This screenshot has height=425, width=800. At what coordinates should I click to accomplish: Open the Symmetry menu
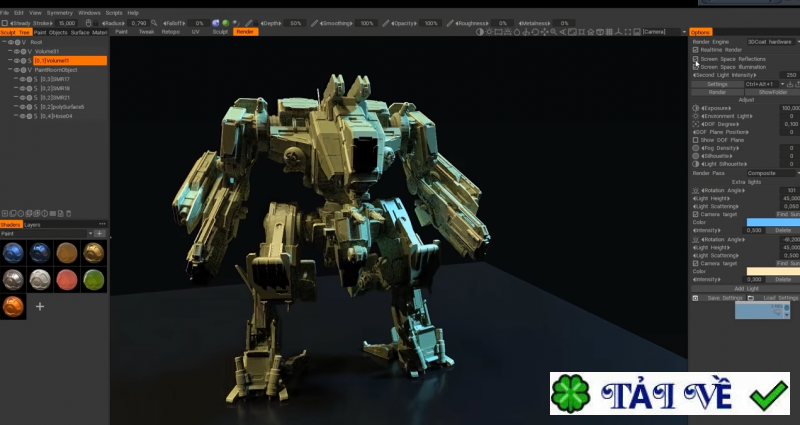pos(60,13)
